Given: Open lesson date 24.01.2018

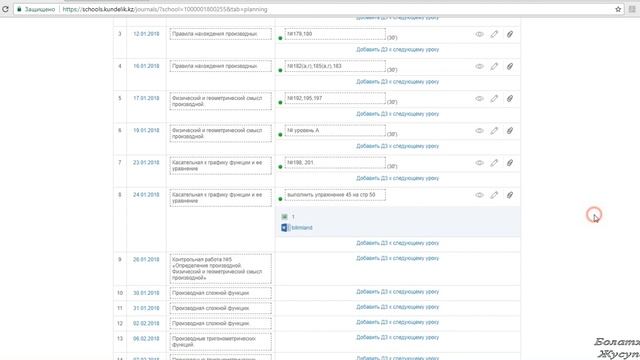Looking at the screenshot, I should coord(146,195).
